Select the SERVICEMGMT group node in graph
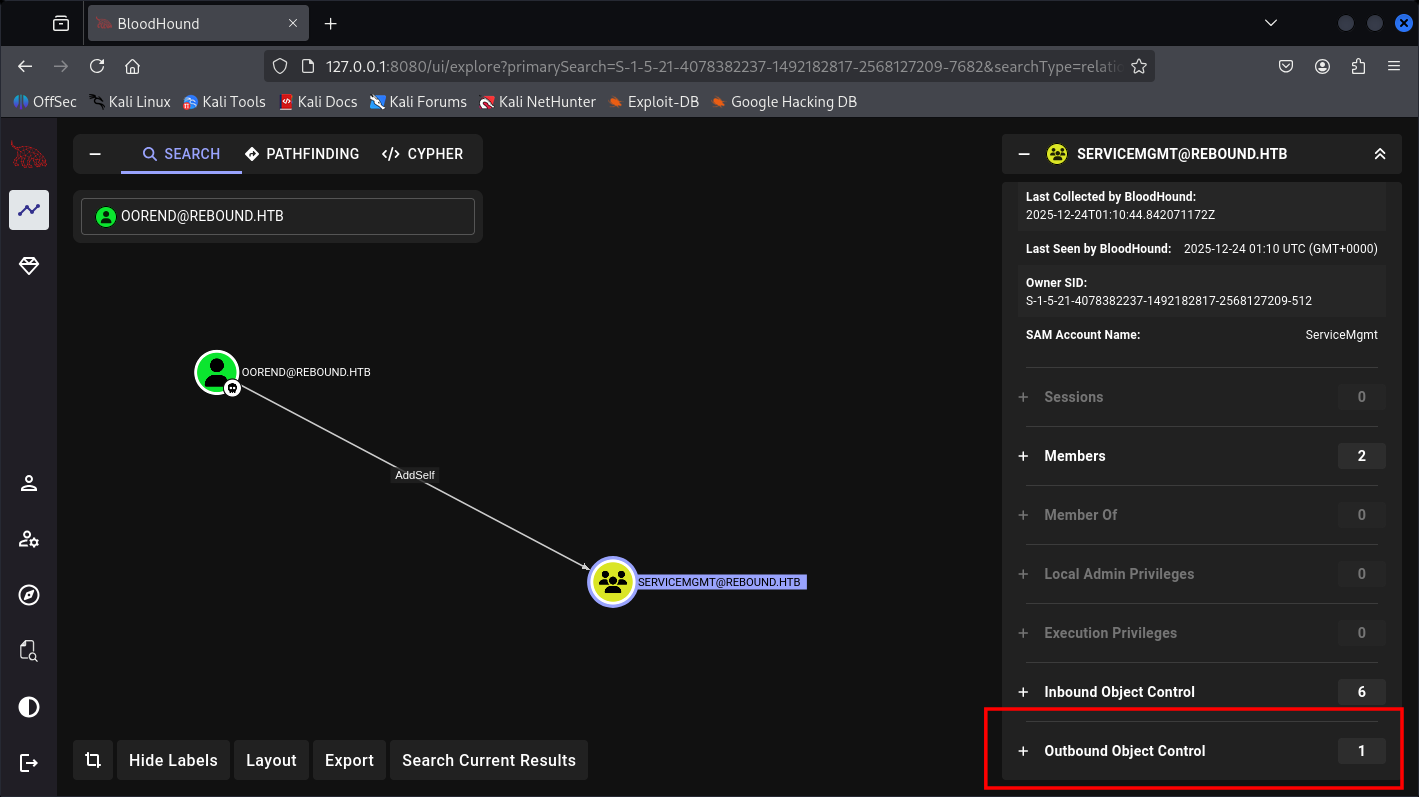This screenshot has width=1419, height=797. coord(612,582)
